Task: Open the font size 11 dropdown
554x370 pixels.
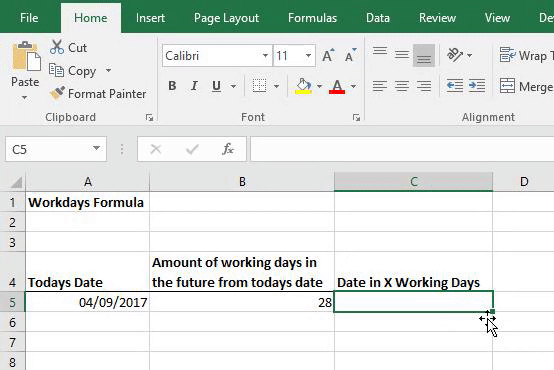Action: pyautogui.click(x=308, y=55)
